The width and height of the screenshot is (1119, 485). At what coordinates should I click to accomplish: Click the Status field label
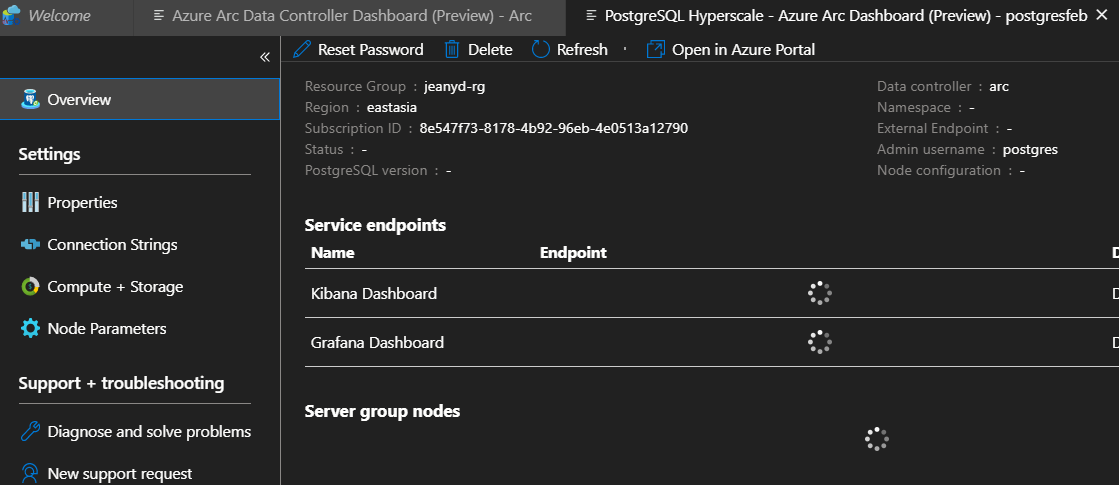[324, 150]
